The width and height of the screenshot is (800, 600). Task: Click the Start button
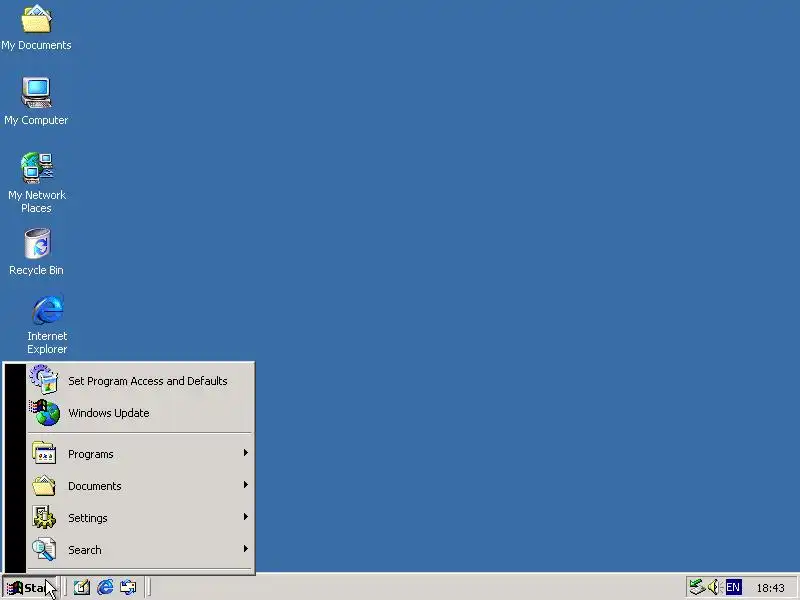tap(30, 588)
